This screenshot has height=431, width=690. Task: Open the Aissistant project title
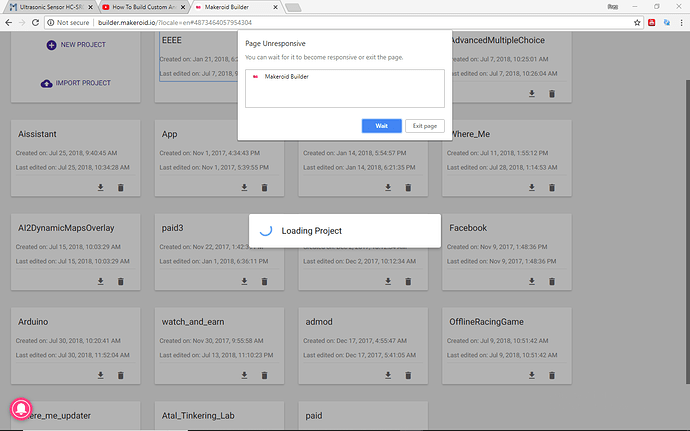pyautogui.click(x=37, y=134)
